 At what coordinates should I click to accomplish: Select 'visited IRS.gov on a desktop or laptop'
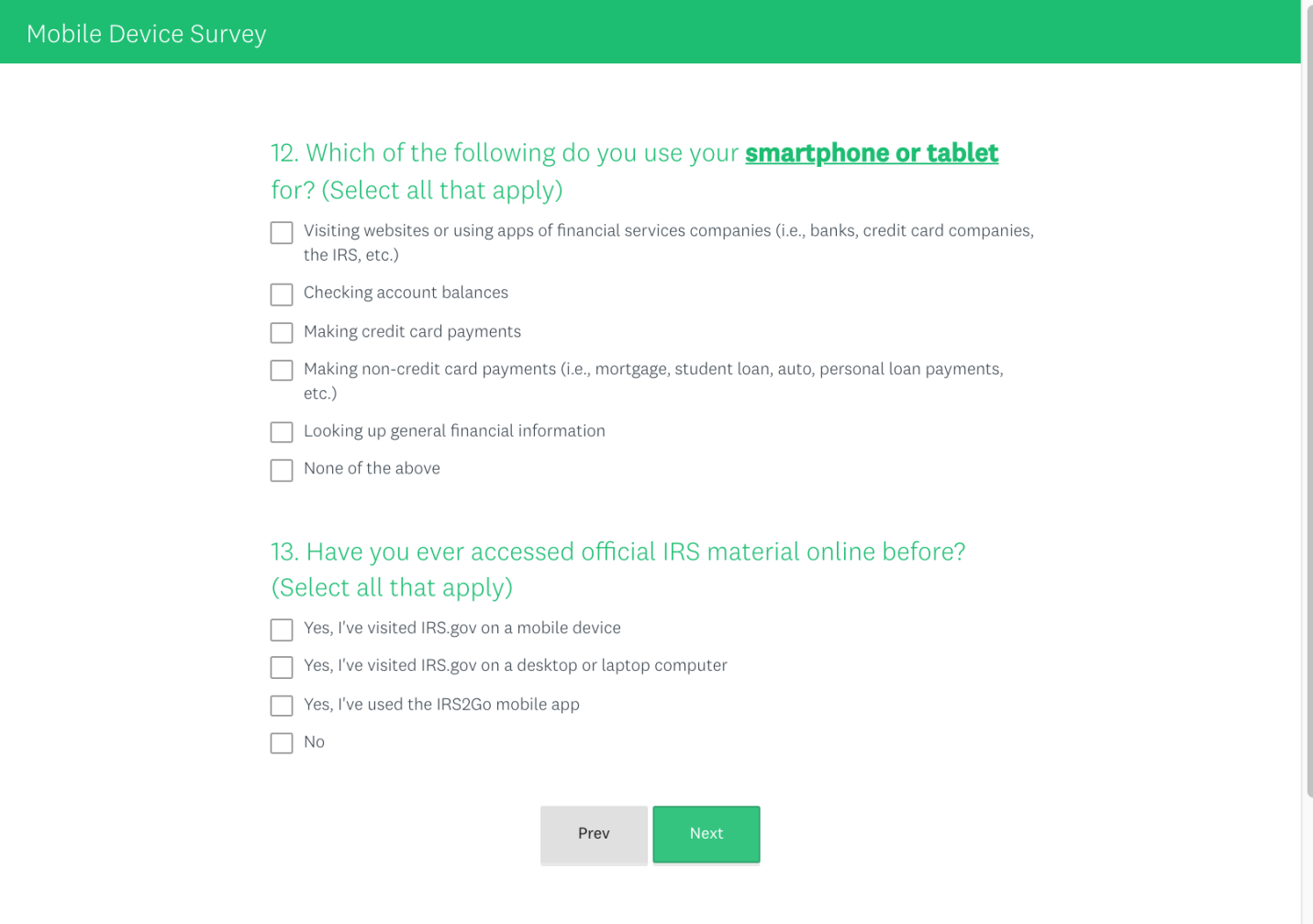coord(282,667)
